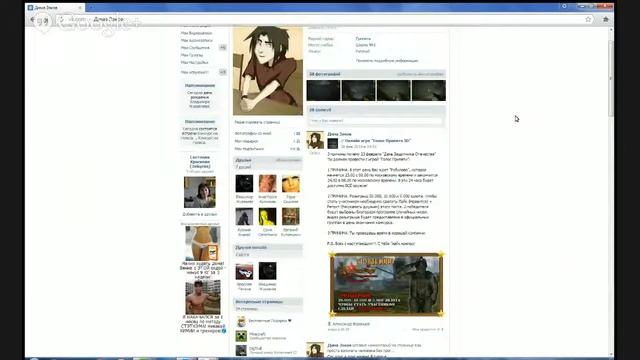Image resolution: width=640 pixels, height=360 pixels.
Task: Click the wall post text input field
Action: [x=376, y=121]
